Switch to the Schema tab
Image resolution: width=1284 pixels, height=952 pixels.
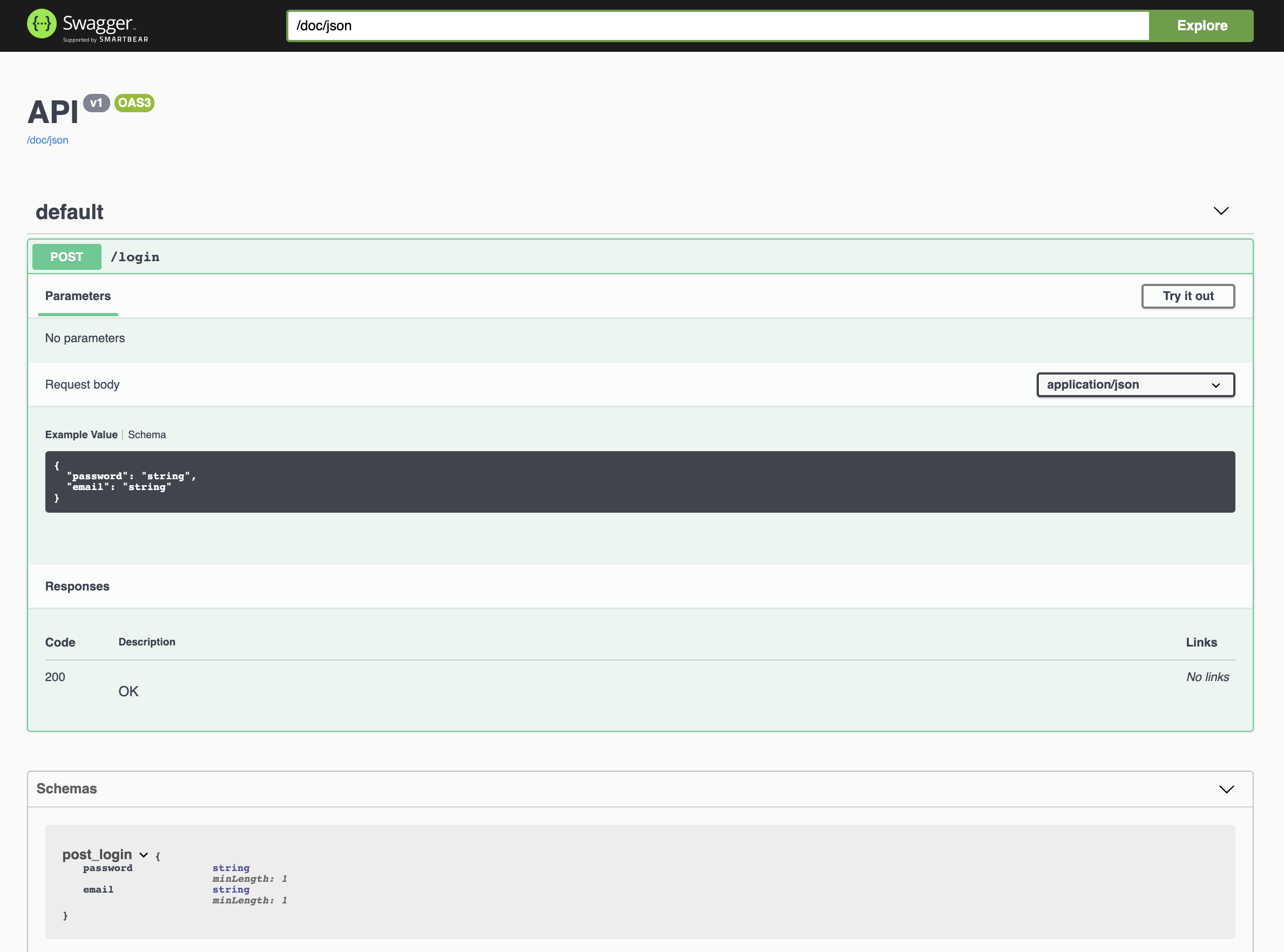pos(147,434)
